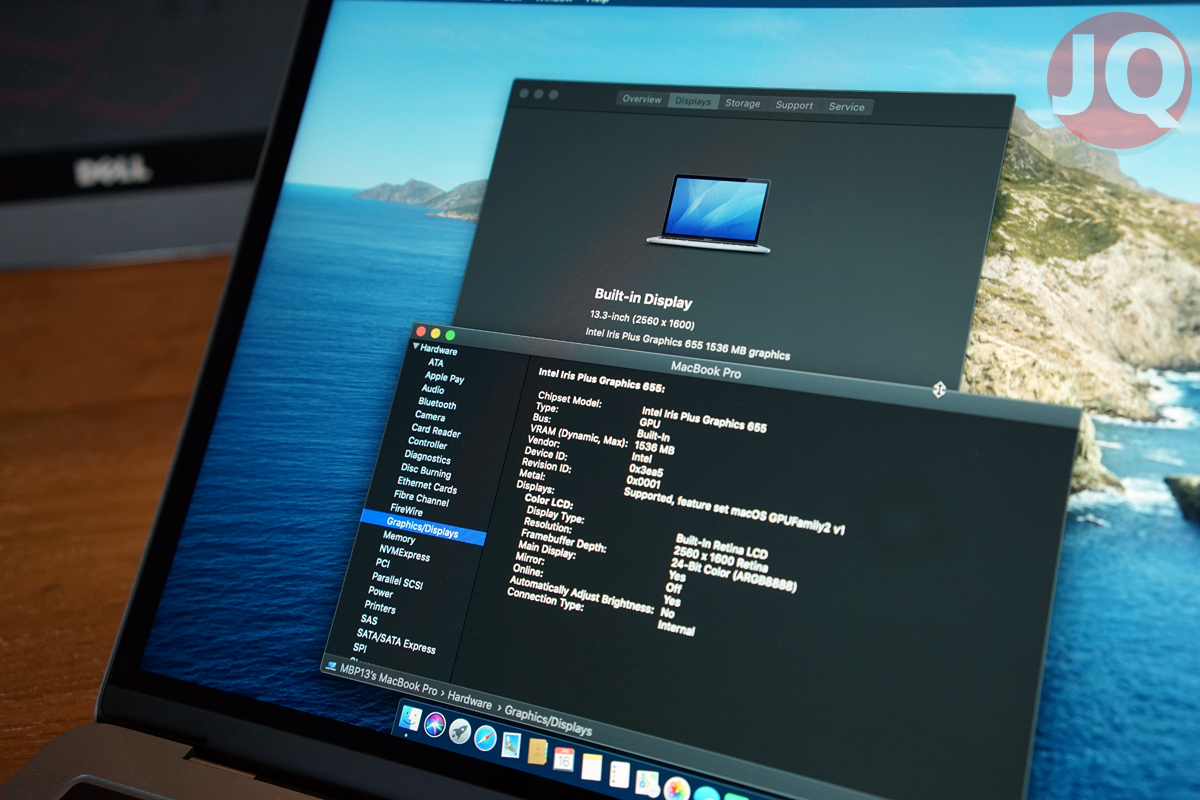Screen dimensions: 1200x800
Task: Open the Reminders list icon in Dock
Action: (x=619, y=774)
